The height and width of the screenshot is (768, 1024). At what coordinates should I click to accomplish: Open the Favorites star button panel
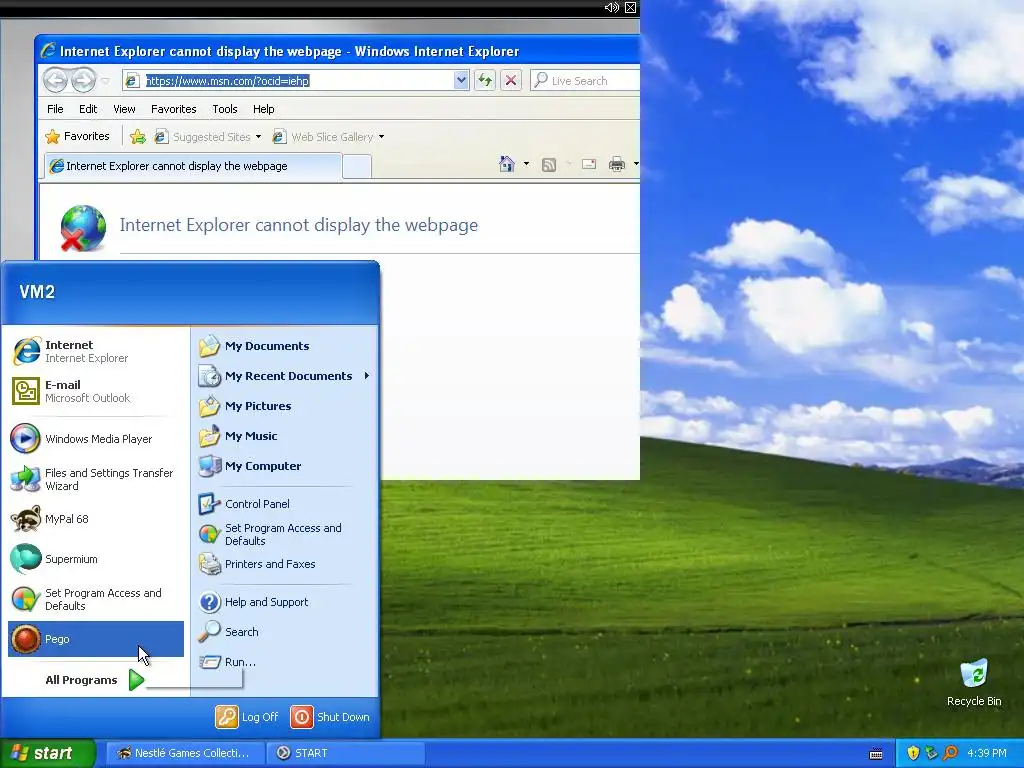77,136
